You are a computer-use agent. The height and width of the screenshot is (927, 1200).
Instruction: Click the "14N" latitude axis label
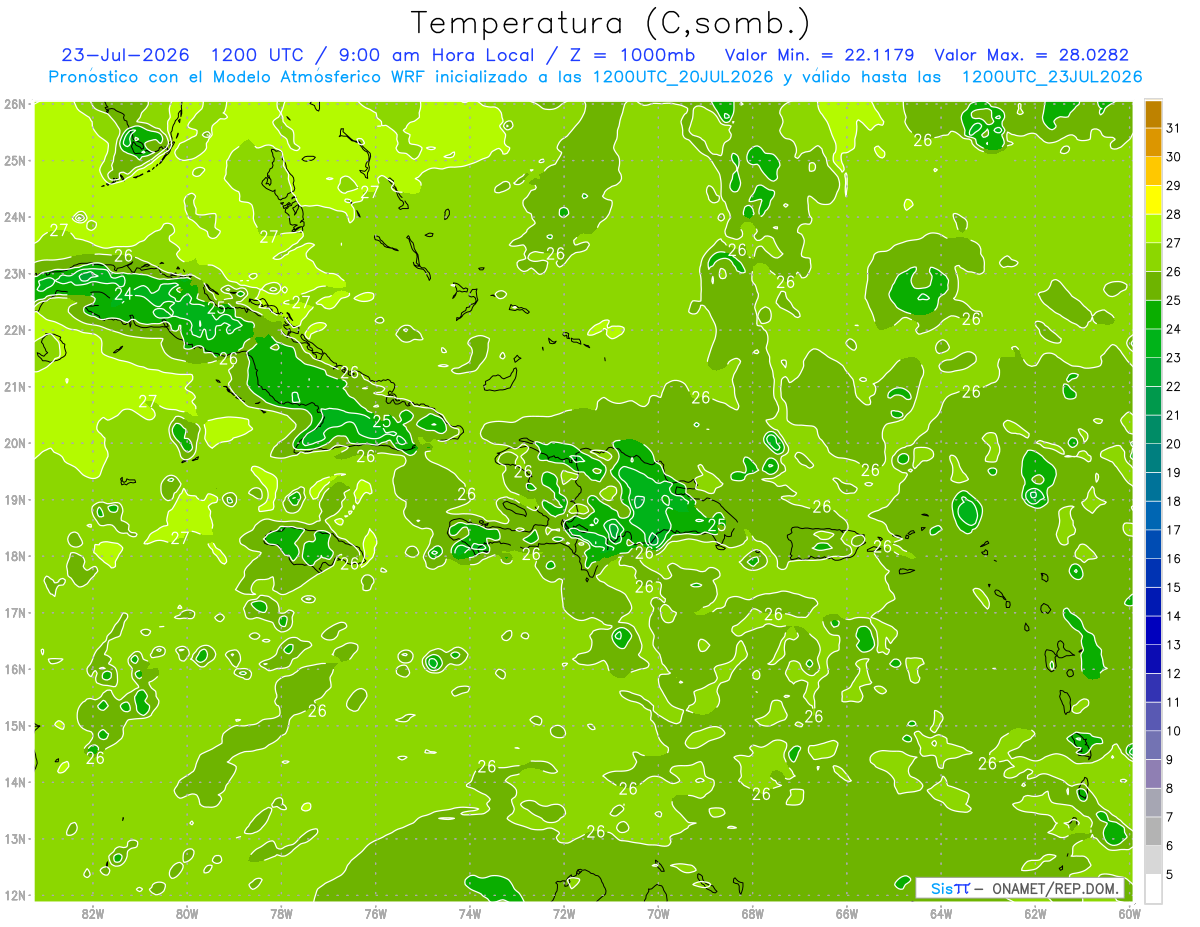tap(15, 782)
